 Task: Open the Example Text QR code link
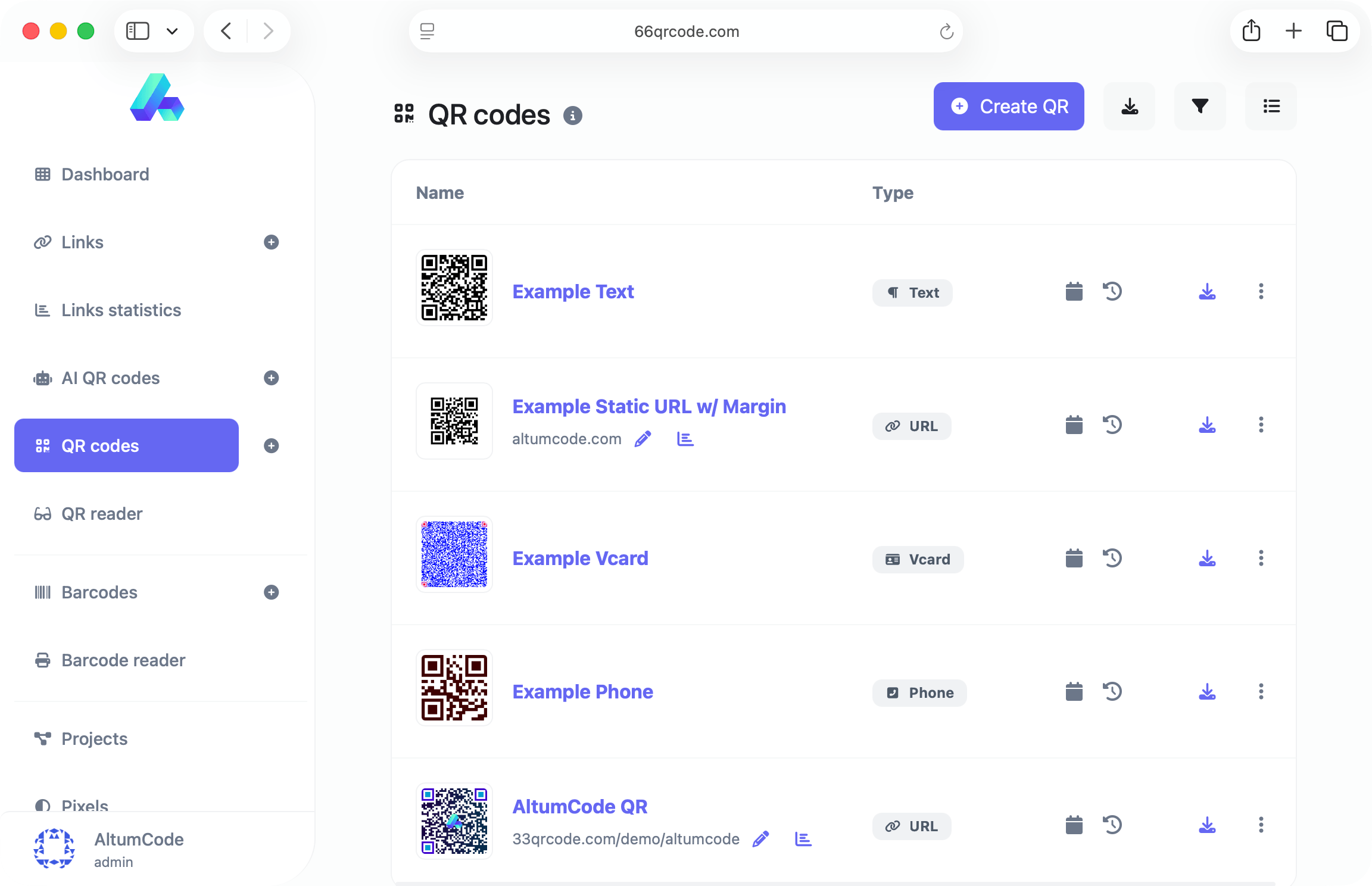pos(573,292)
